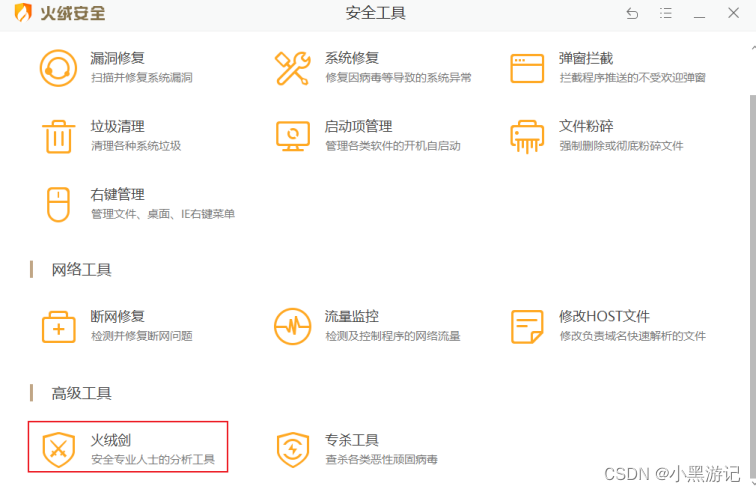Click description 管理各类软件的开机自启动
This screenshot has width=756, height=492.
[x=393, y=146]
